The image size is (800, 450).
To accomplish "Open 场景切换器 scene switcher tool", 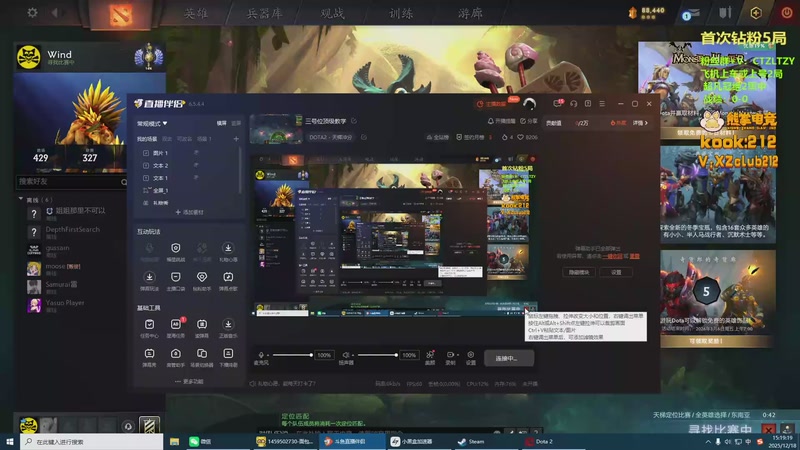I will (x=202, y=358).
